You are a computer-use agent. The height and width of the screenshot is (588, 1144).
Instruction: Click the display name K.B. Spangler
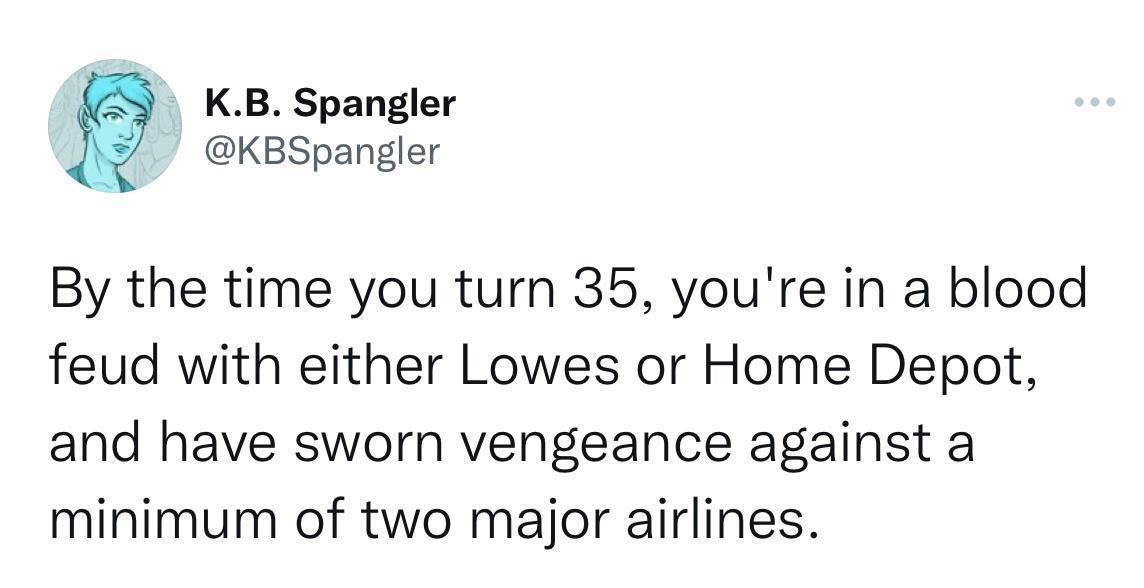click(x=330, y=101)
